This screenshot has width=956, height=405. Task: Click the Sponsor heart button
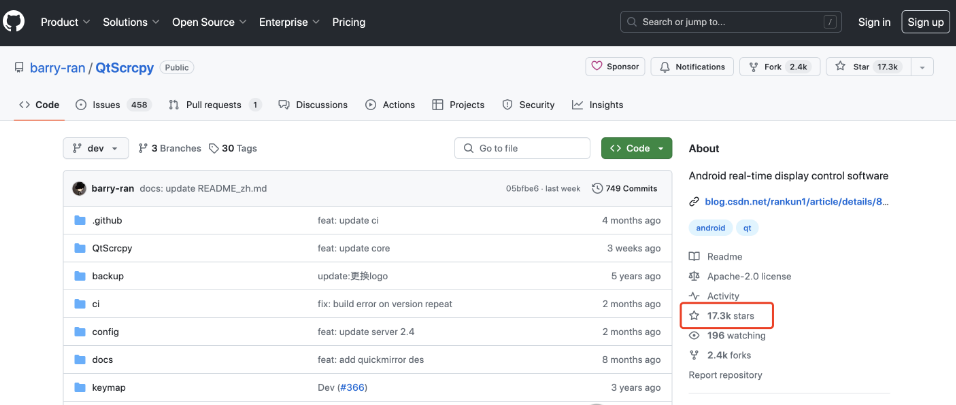(615, 66)
